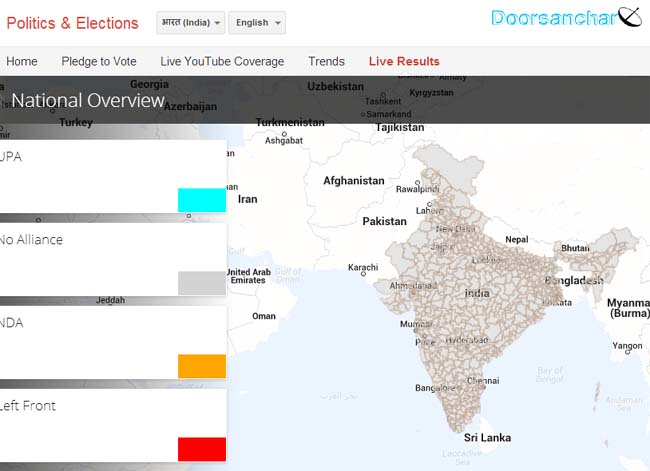The image size is (650, 471).
Task: Click the red Left Front swatch
Action: coord(202,449)
